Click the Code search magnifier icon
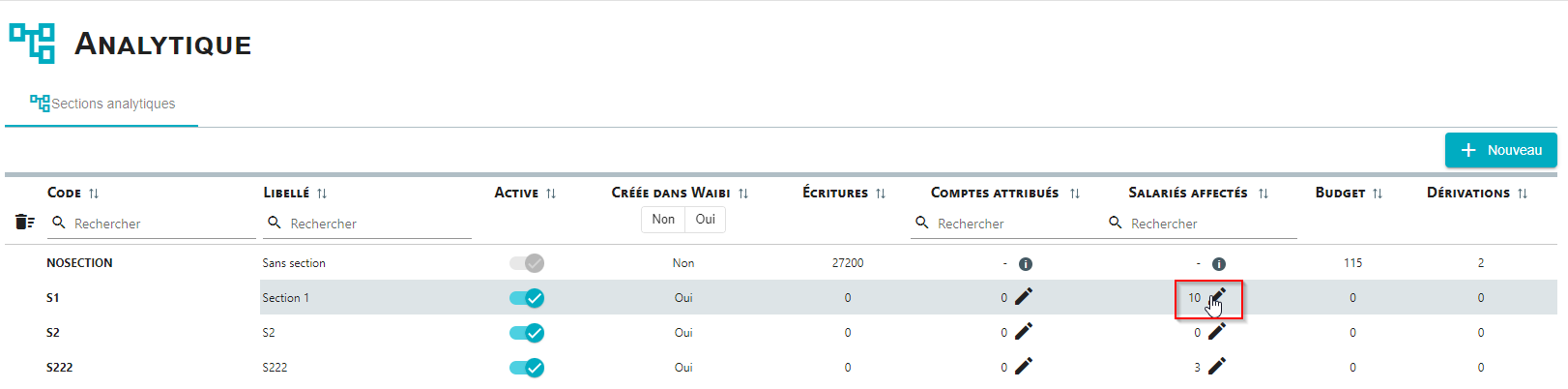The height and width of the screenshot is (389, 1568). [59, 223]
